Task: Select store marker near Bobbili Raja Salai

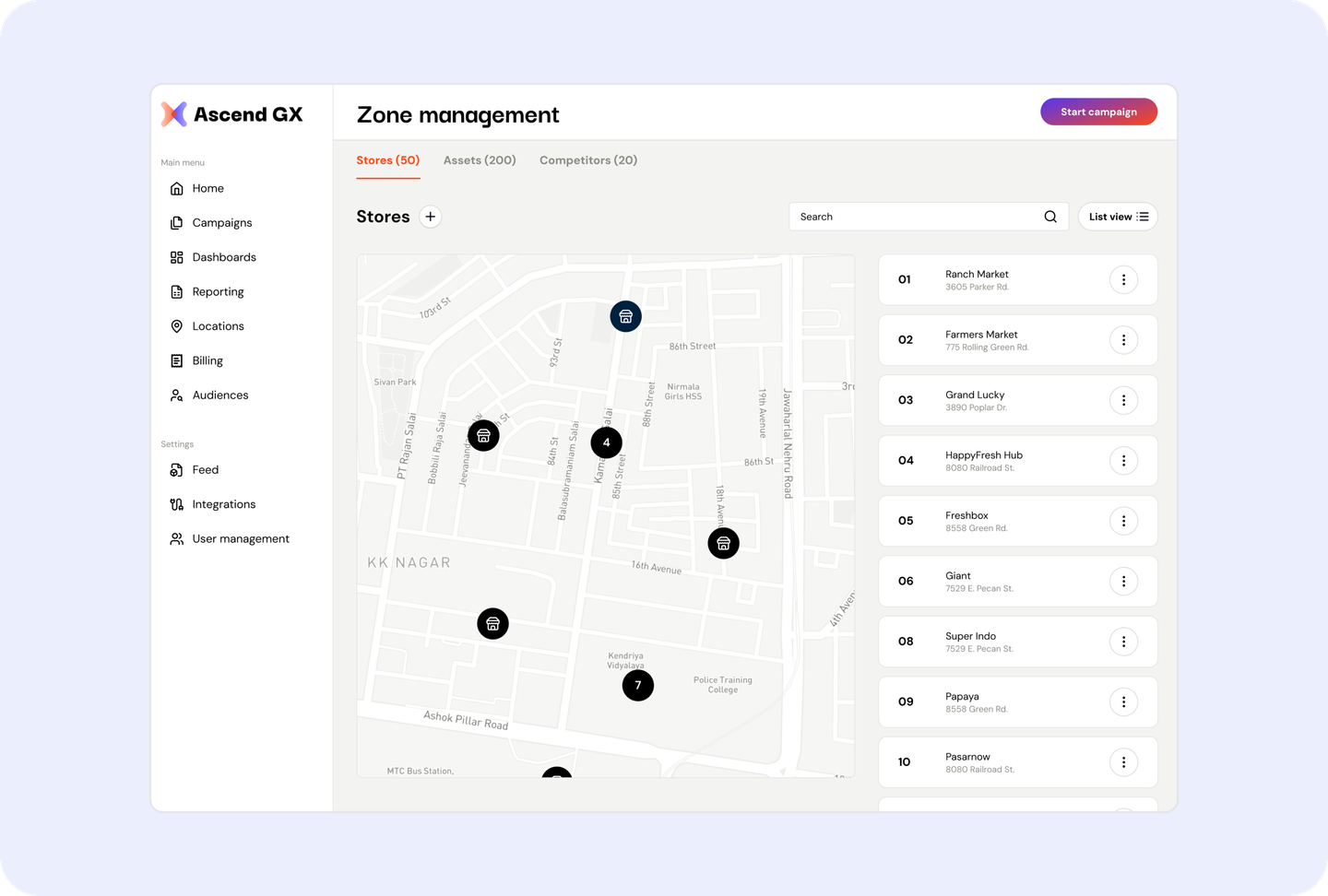Action: pos(483,435)
